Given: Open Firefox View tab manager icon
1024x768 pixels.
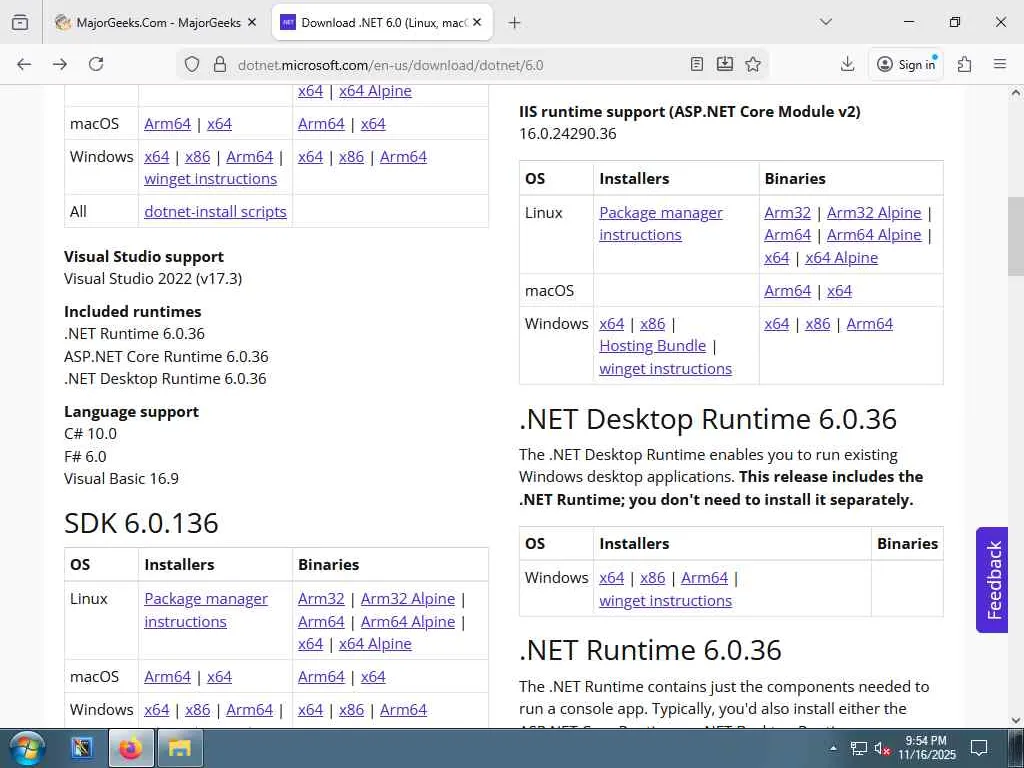Looking at the screenshot, I should [x=20, y=22].
